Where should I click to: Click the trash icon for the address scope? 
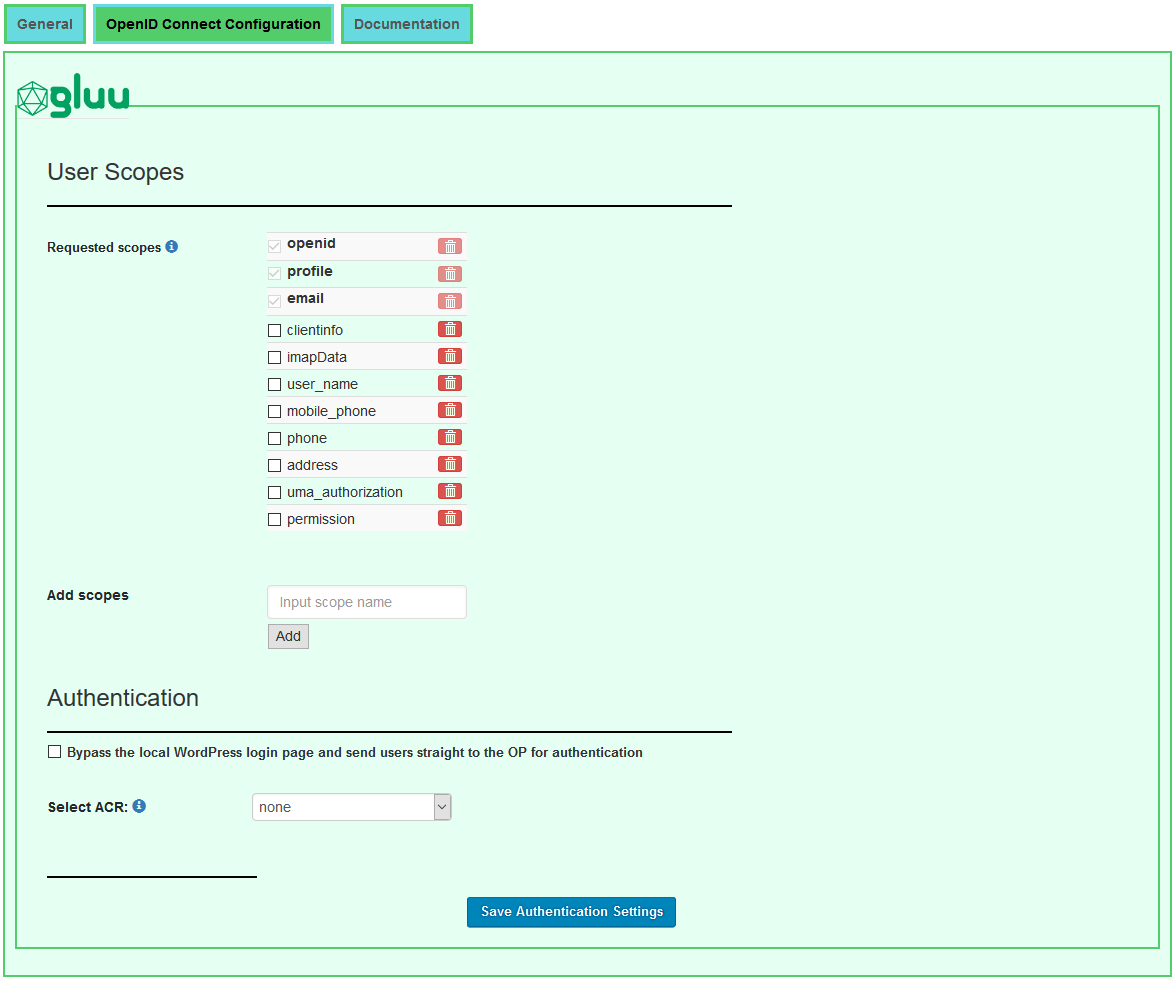point(450,464)
